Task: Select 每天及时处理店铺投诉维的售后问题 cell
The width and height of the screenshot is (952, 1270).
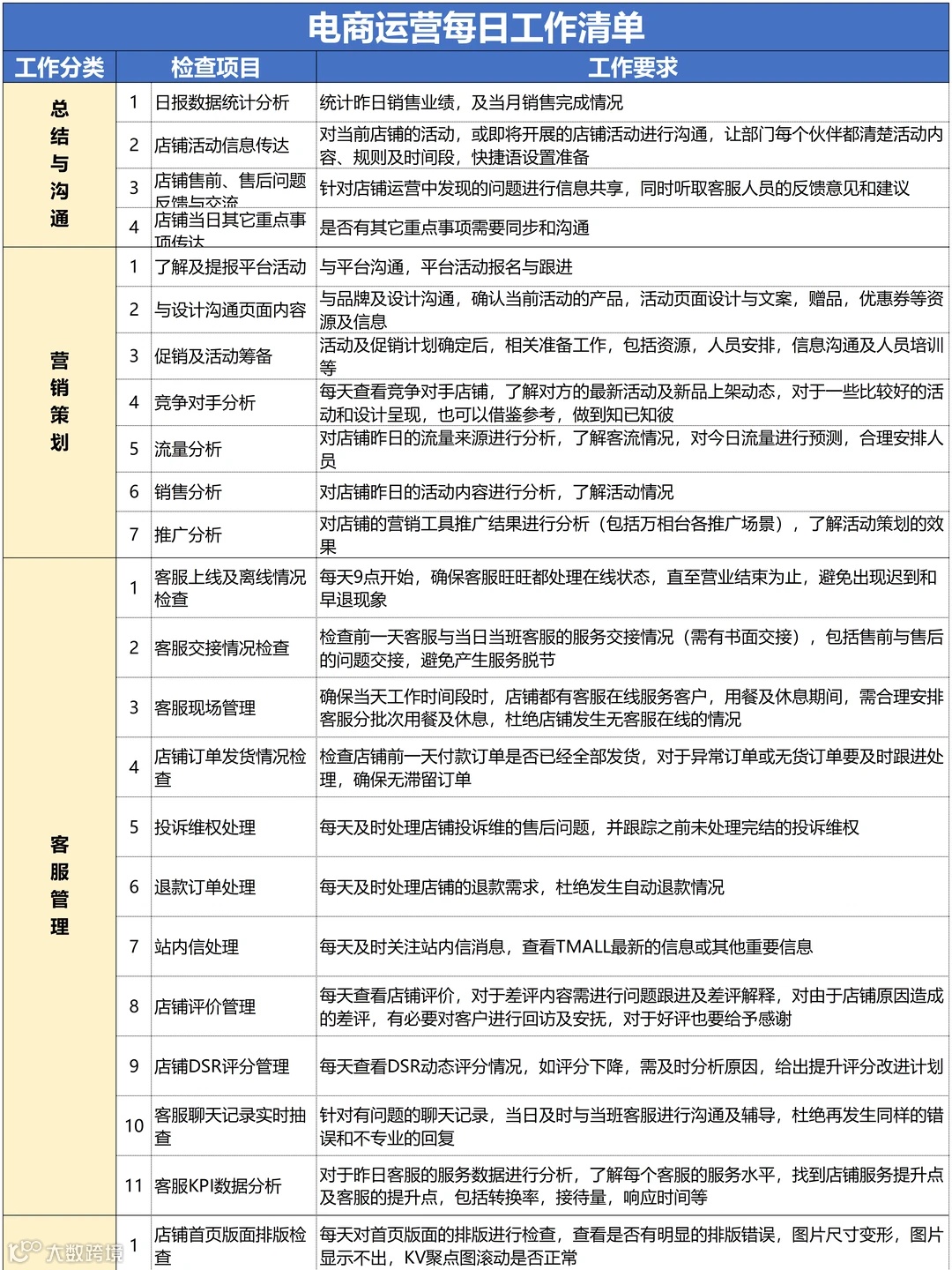Action: coord(633,827)
